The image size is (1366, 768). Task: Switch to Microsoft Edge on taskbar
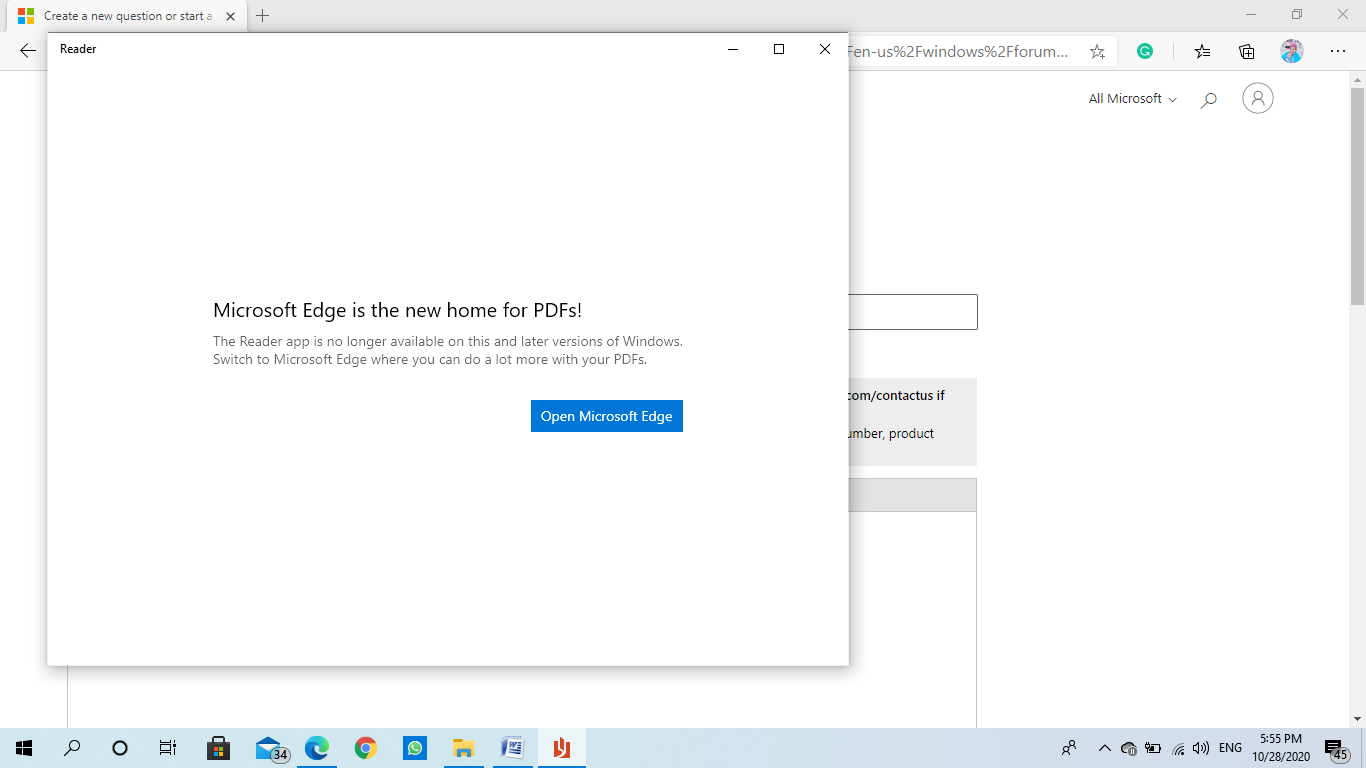317,748
